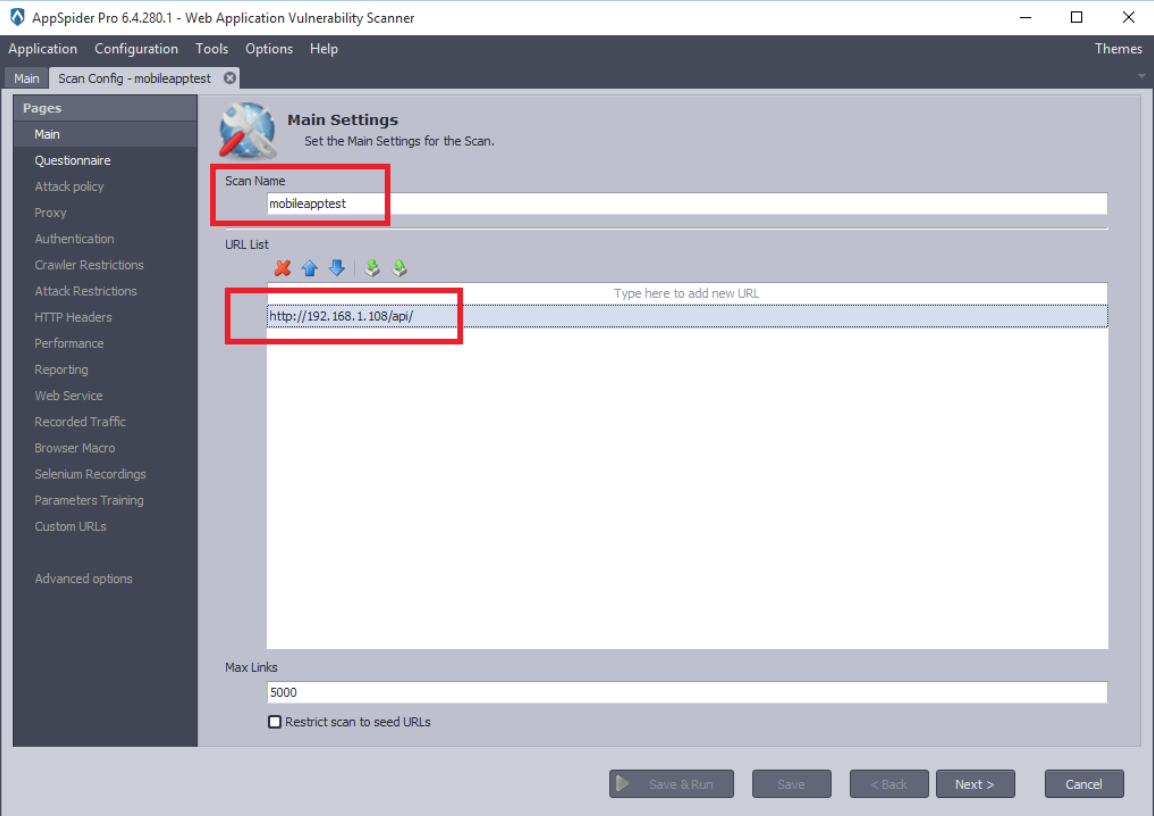The image size is (1154, 816).
Task: Open the Themes menu
Action: tap(1118, 49)
